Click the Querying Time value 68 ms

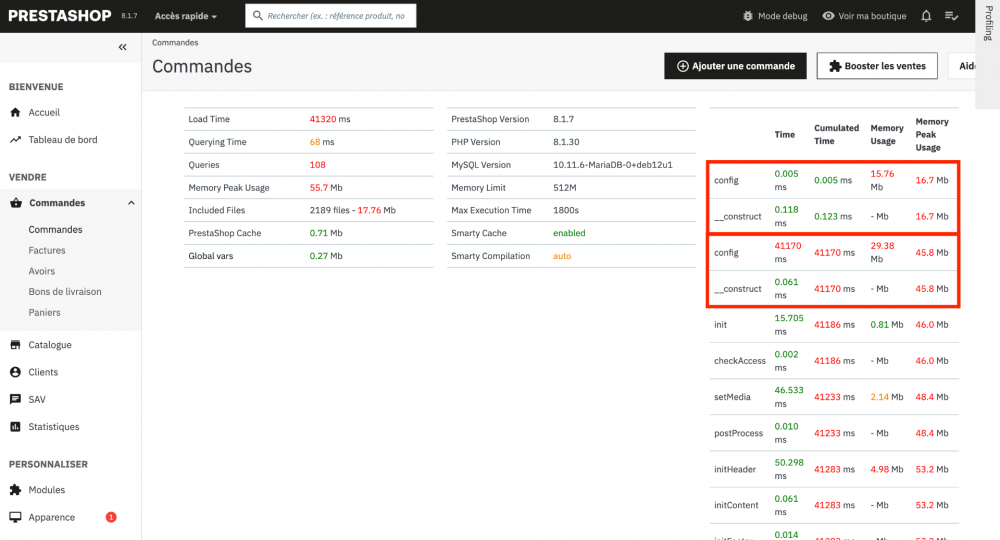321,142
